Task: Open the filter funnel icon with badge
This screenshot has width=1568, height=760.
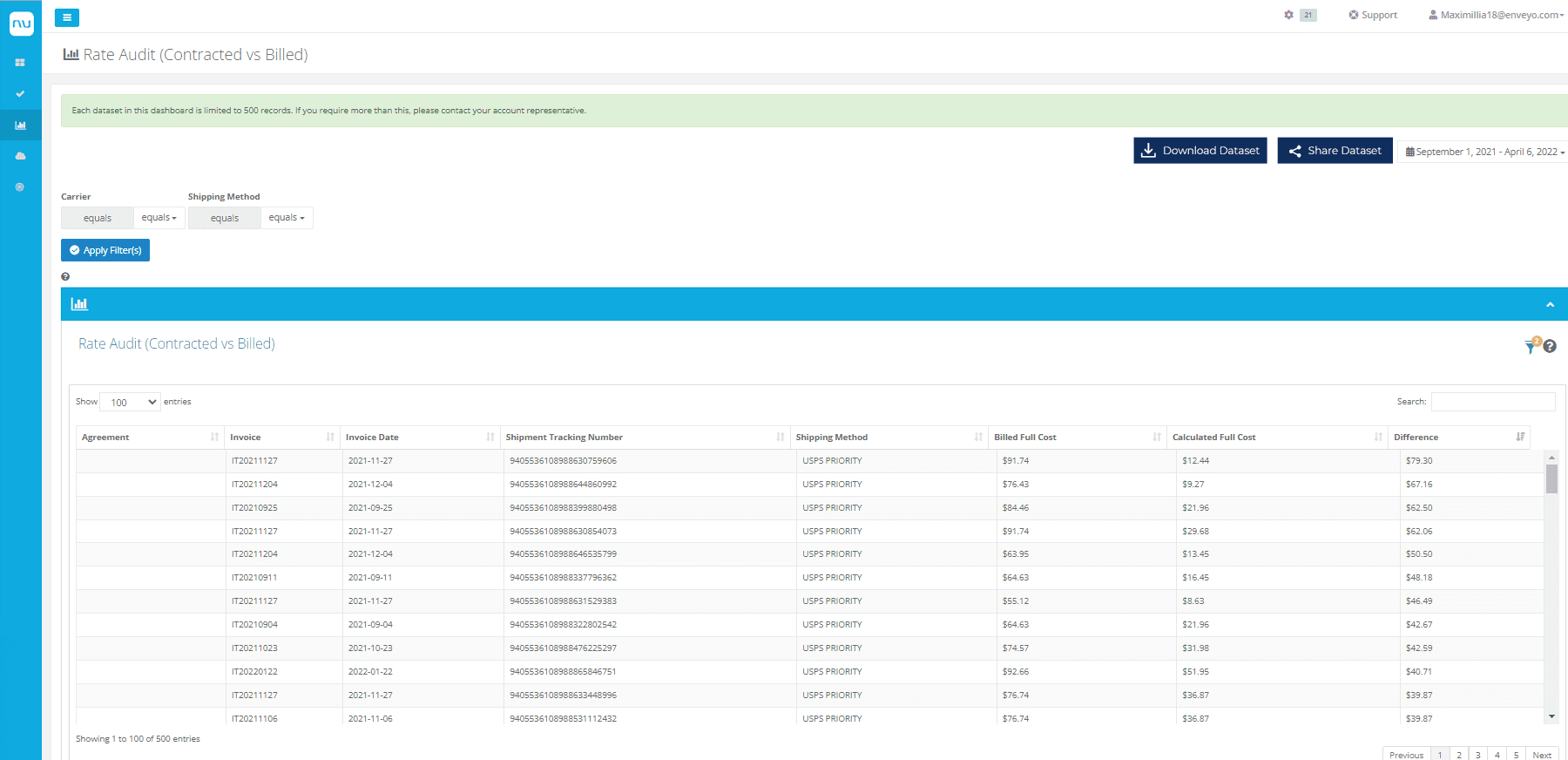Action: click(1531, 347)
